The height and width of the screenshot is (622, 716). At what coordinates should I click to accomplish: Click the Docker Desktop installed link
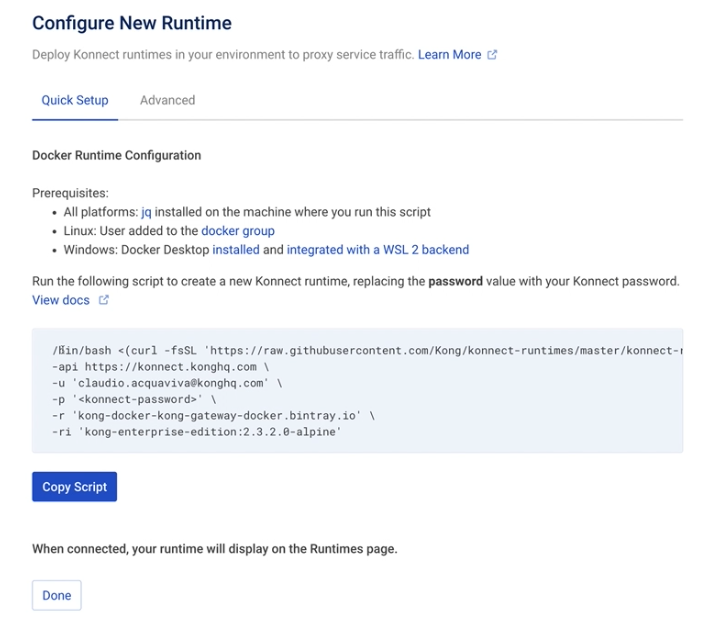tap(236, 250)
